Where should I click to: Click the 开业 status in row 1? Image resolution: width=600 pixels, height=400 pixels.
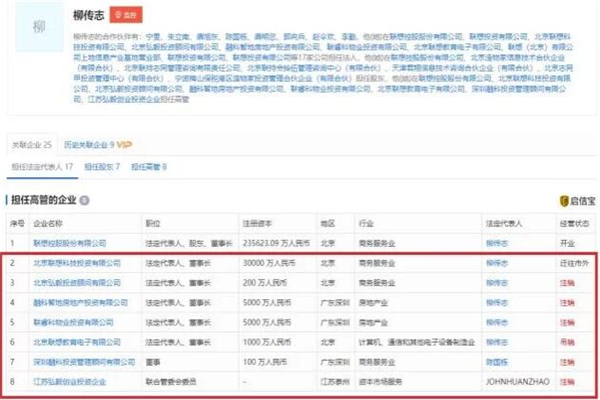(x=567, y=243)
